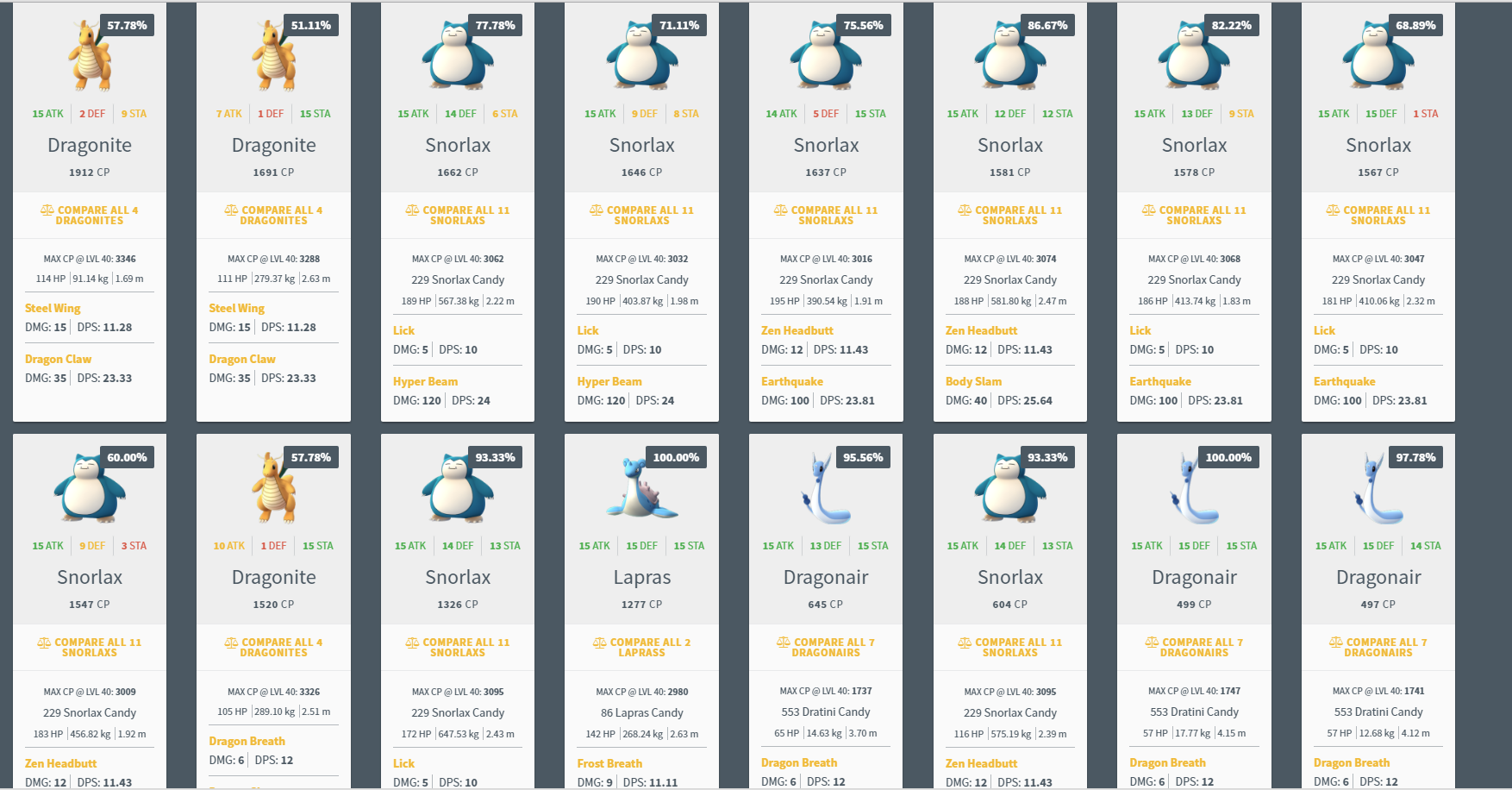Click scale icon on 1912 CP Dragonite card

(47, 210)
